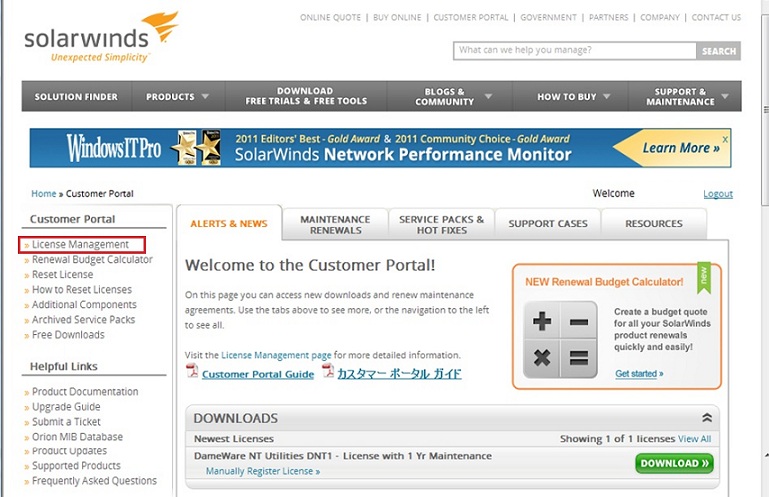Screen dimensions: 769x497
Task: Switch to Alerts & News tab
Action: point(229,224)
